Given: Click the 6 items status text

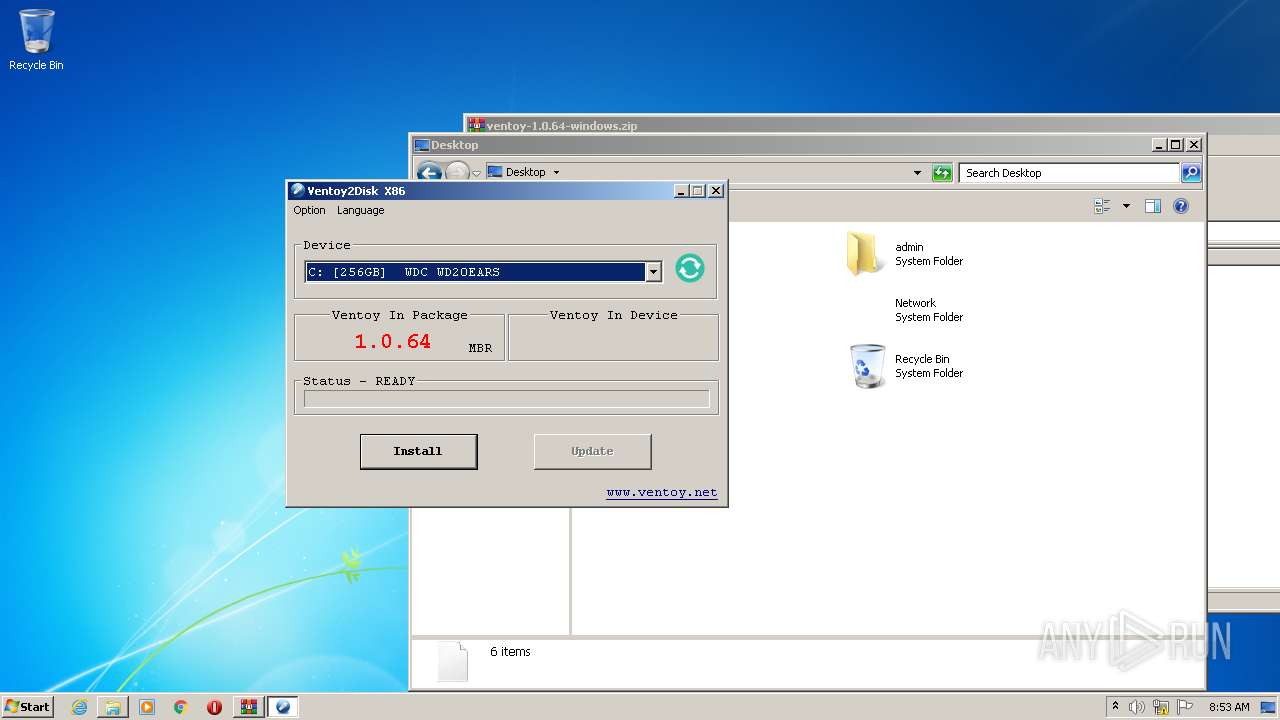Looking at the screenshot, I should click(x=510, y=652).
